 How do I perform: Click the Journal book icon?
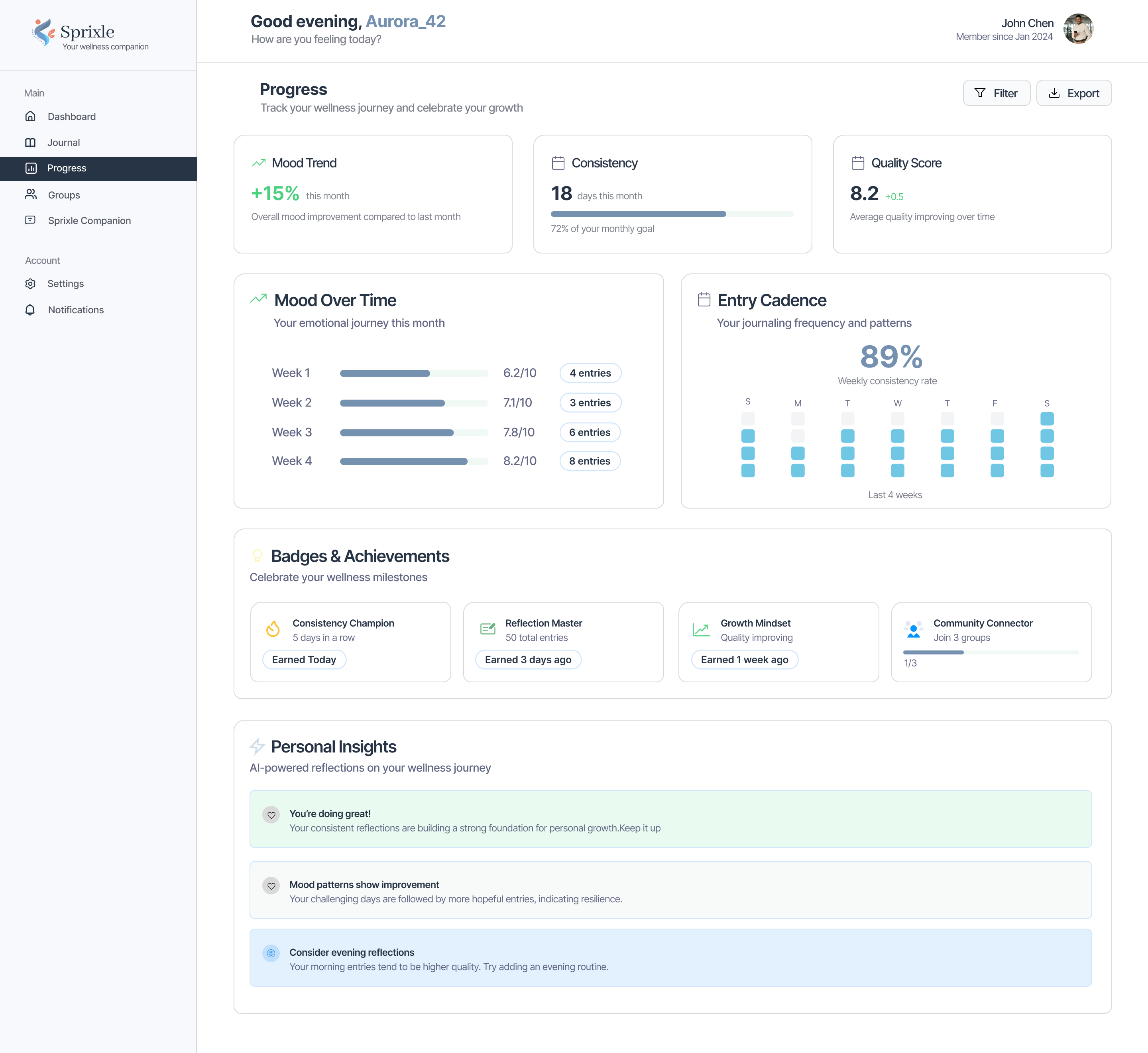pyautogui.click(x=31, y=142)
